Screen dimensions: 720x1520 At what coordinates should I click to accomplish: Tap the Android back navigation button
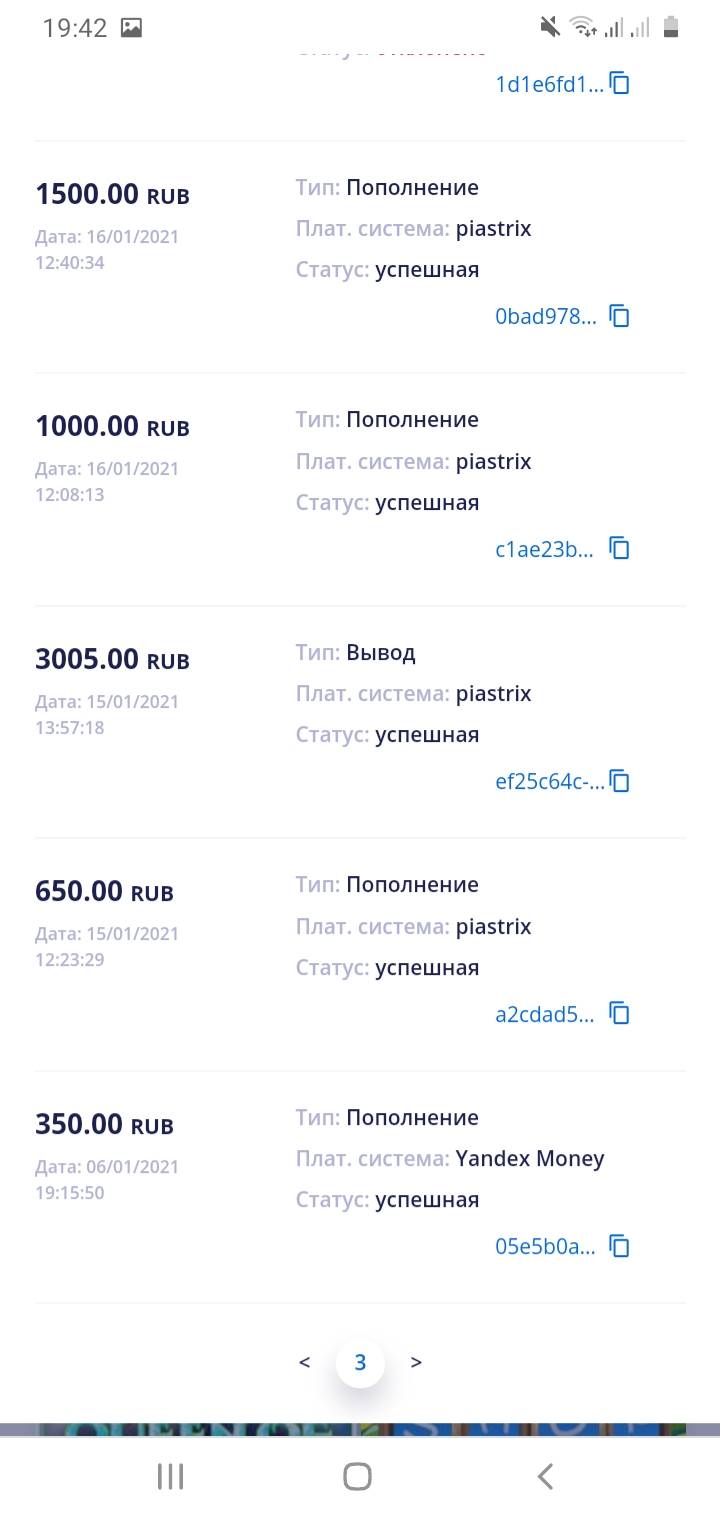tap(545, 1476)
